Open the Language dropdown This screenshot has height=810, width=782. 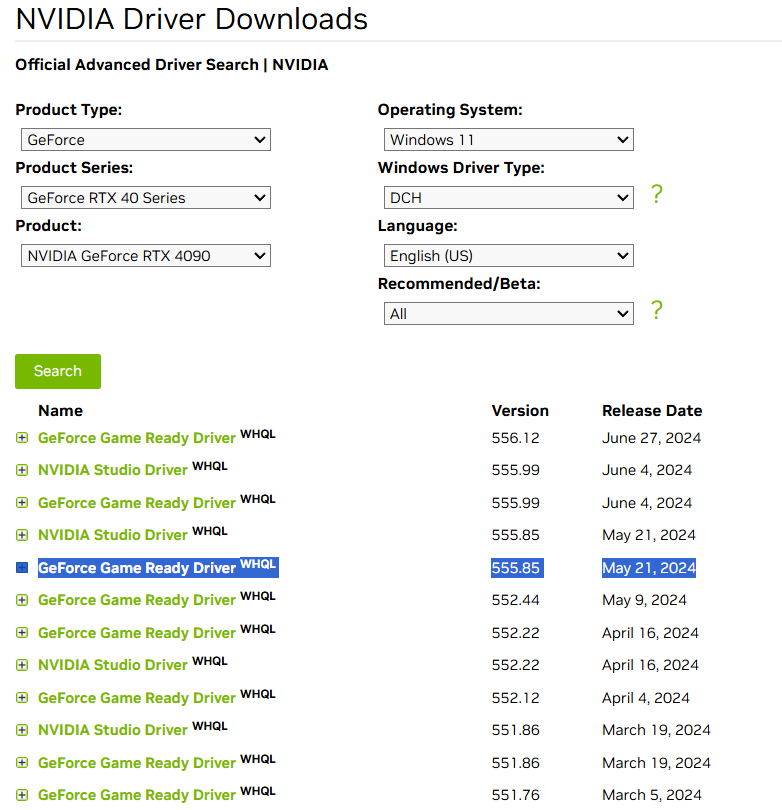[508, 256]
